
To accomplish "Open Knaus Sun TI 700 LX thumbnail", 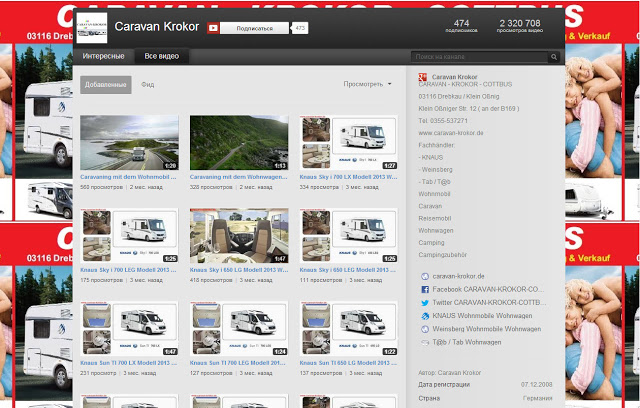I will 129,328.
